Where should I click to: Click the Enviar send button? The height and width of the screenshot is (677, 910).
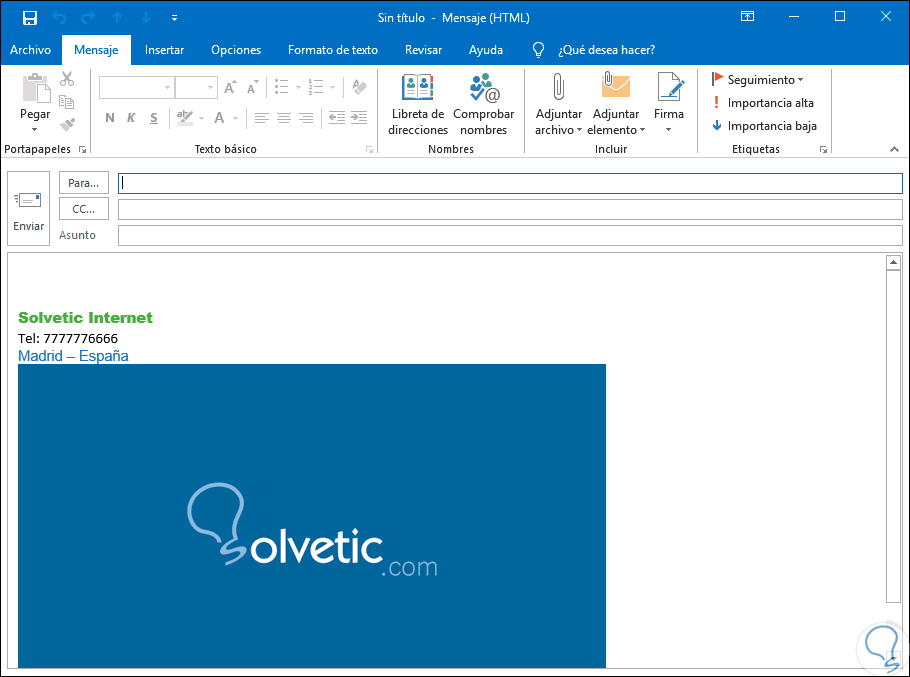pyautogui.click(x=28, y=209)
